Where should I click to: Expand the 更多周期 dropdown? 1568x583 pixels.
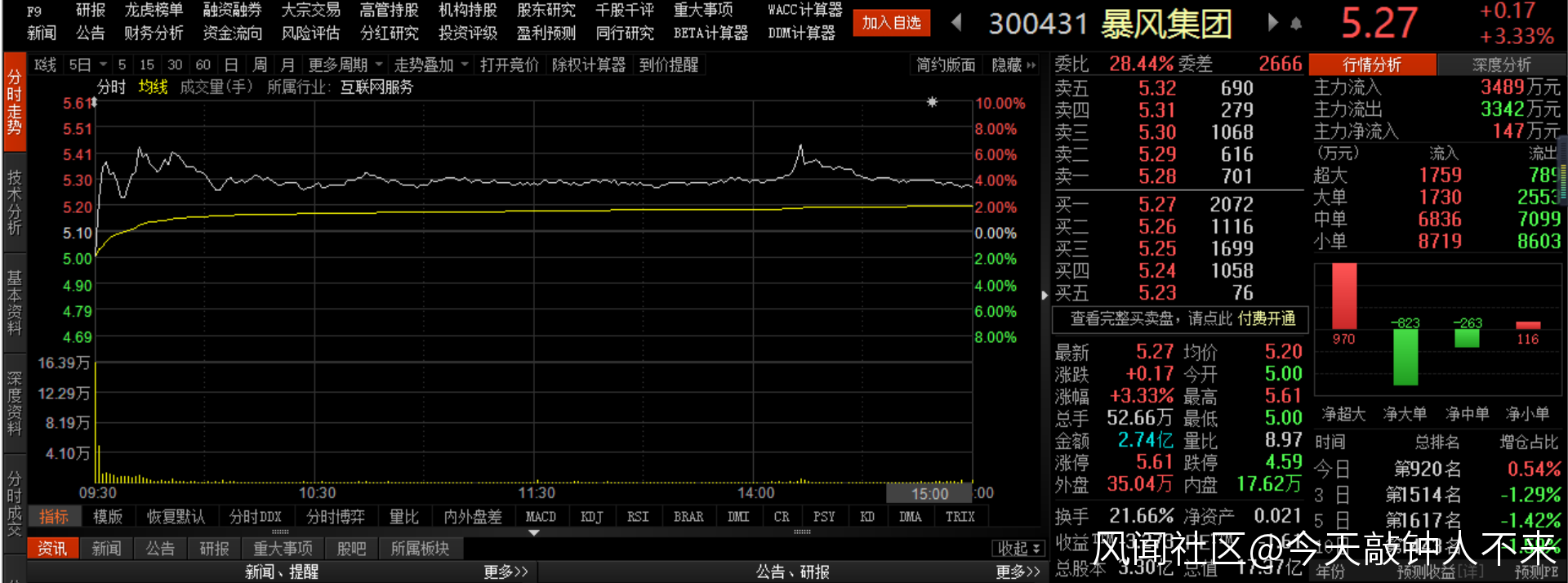pyautogui.click(x=345, y=65)
